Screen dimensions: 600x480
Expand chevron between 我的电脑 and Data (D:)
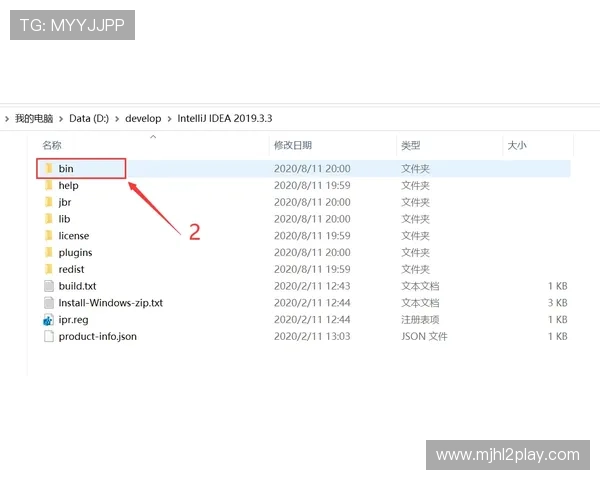(x=61, y=119)
